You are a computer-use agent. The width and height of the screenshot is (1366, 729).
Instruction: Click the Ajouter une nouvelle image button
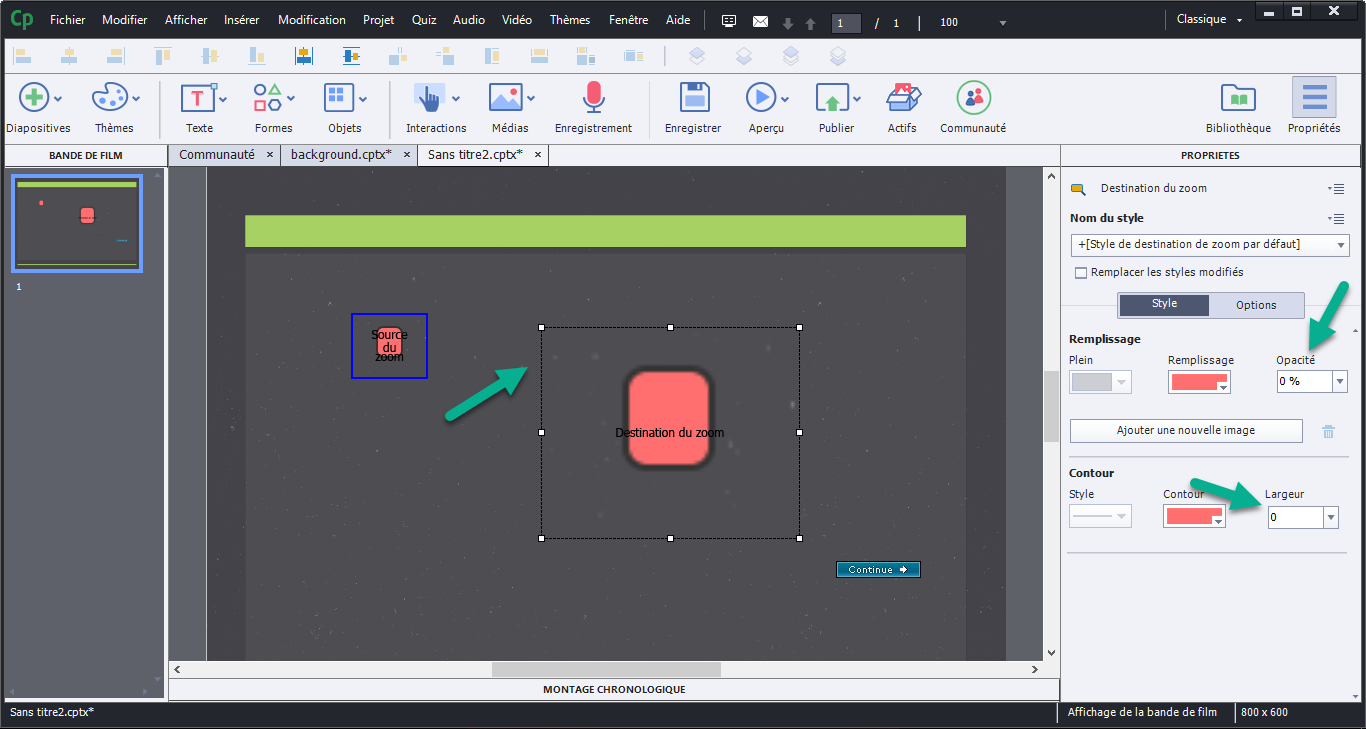coord(1186,430)
